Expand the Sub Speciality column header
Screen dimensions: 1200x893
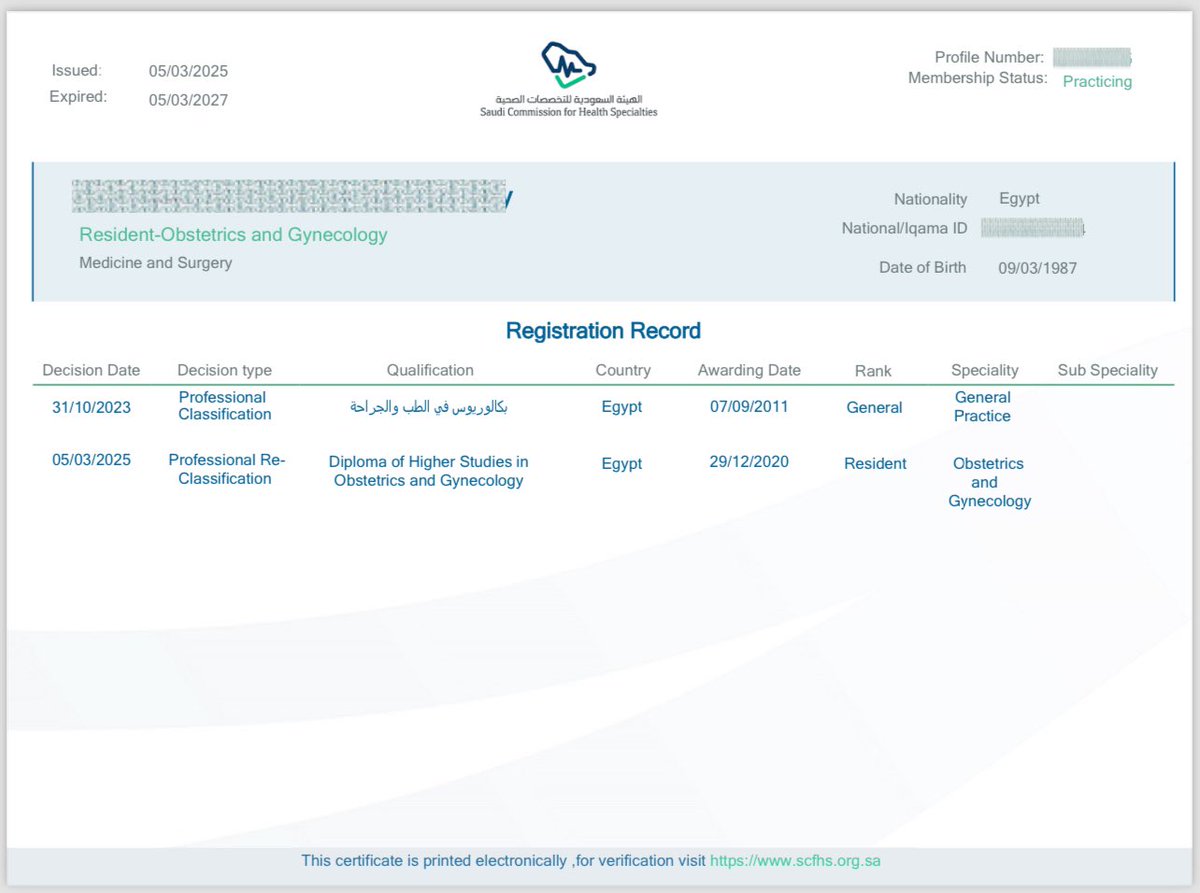click(x=1107, y=369)
